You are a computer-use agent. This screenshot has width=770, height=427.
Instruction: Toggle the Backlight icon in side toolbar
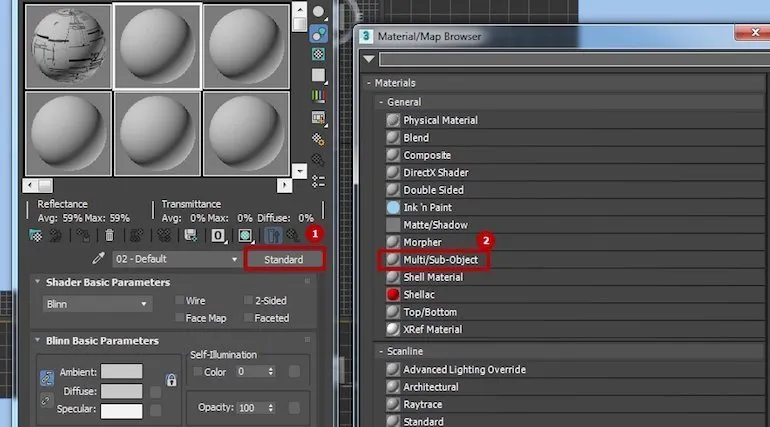click(x=319, y=32)
